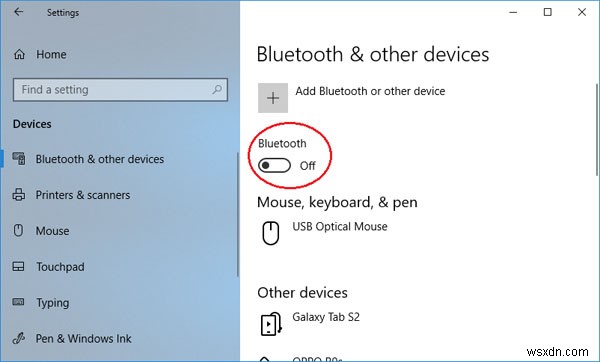Click the Touchpad icon in sidebar
The width and height of the screenshot is (600, 362).
coord(18,266)
